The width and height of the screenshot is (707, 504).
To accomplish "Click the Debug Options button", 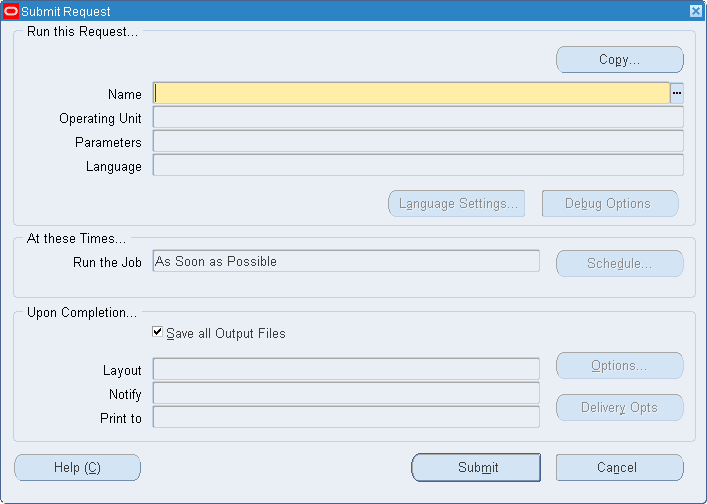I will [610, 203].
